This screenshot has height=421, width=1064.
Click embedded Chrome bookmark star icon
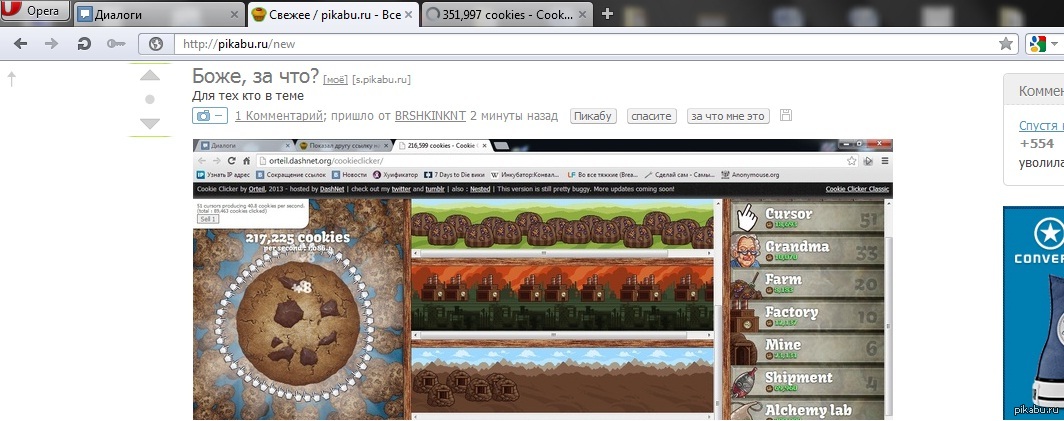pyautogui.click(x=852, y=161)
